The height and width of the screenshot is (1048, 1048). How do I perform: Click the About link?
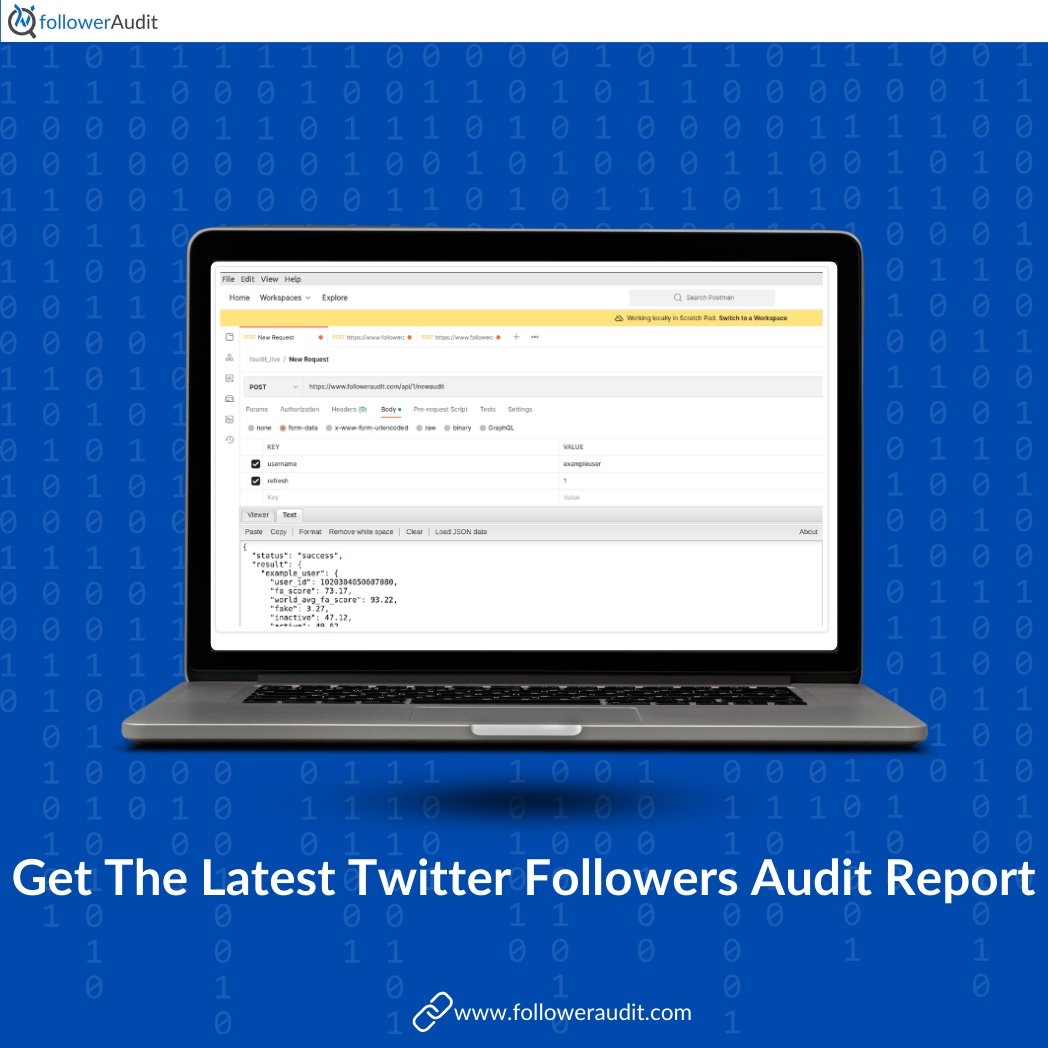click(808, 531)
